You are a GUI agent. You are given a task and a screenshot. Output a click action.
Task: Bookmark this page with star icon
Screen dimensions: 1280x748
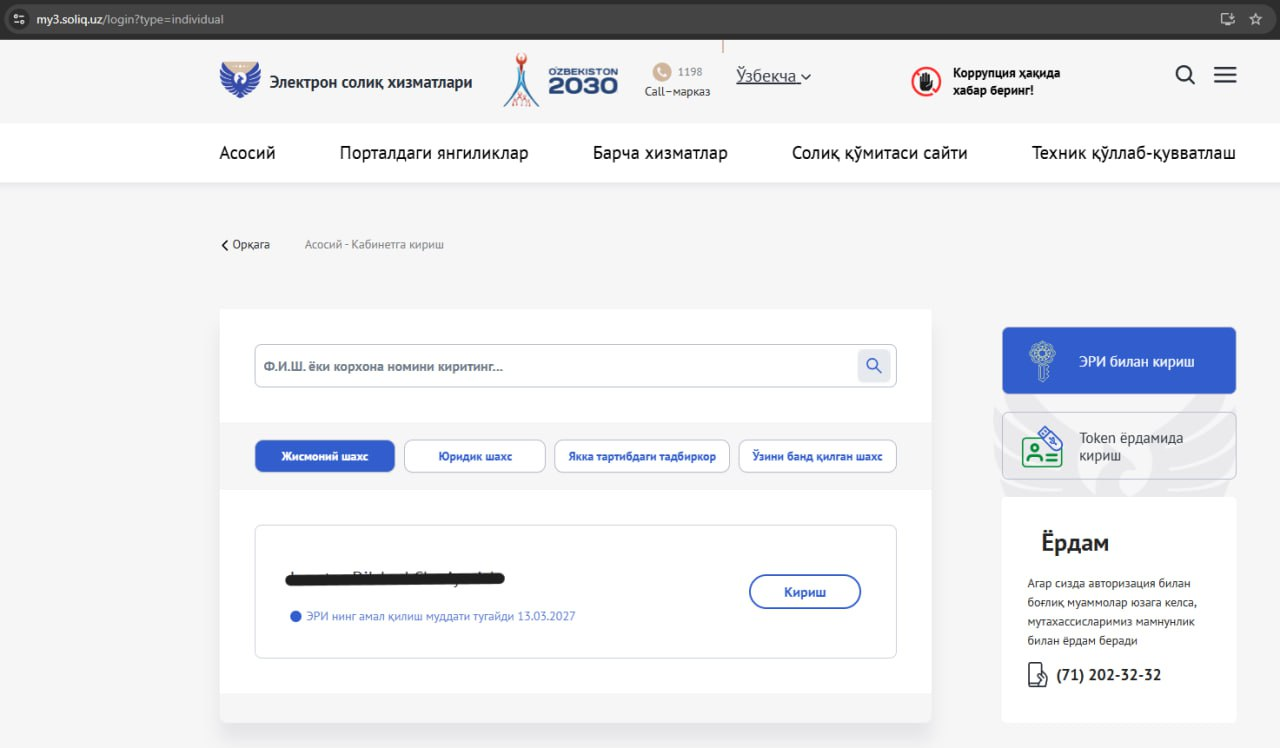[x=1256, y=19]
